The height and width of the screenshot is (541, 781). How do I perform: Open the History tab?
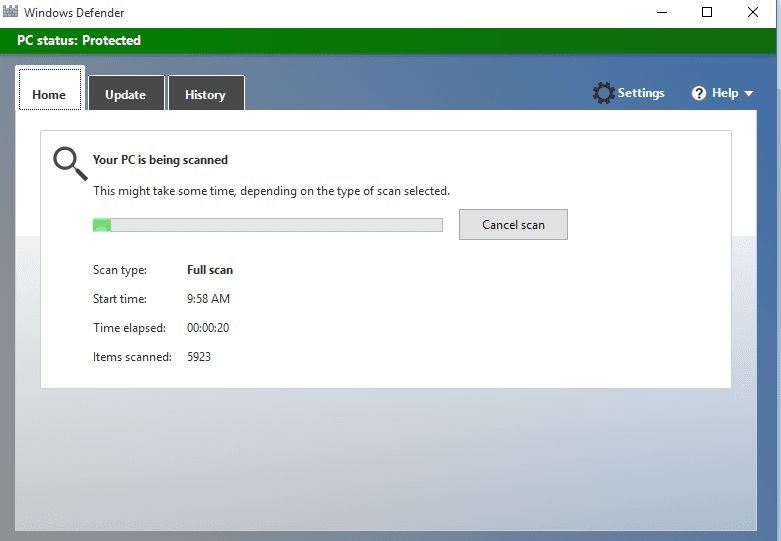pyautogui.click(x=205, y=95)
